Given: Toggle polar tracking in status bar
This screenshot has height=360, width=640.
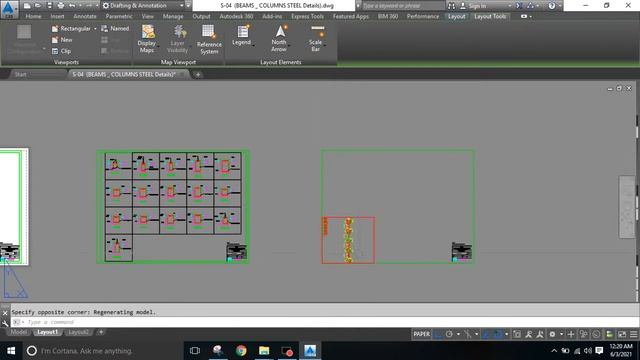Looking at the screenshot, I should tap(449, 334).
